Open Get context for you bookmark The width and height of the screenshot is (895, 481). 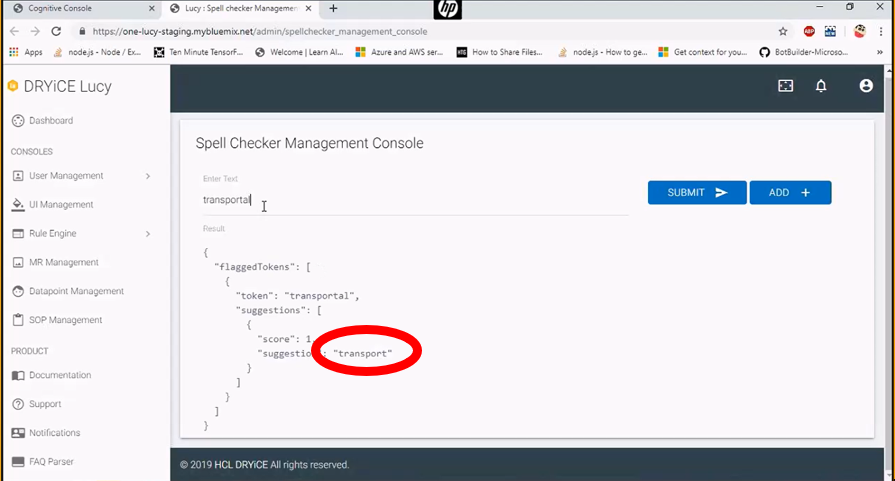(703, 52)
